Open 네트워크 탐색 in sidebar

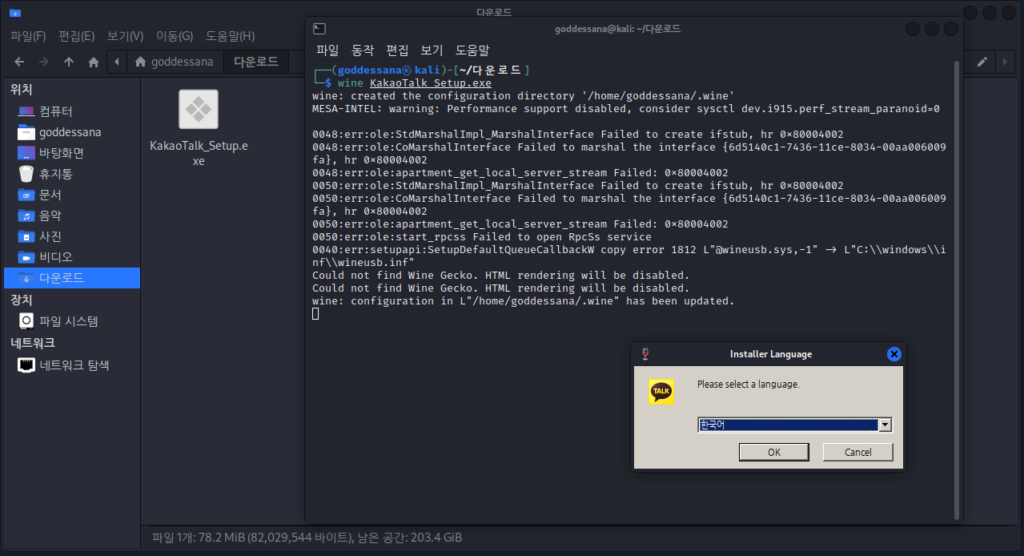click(x=72, y=365)
